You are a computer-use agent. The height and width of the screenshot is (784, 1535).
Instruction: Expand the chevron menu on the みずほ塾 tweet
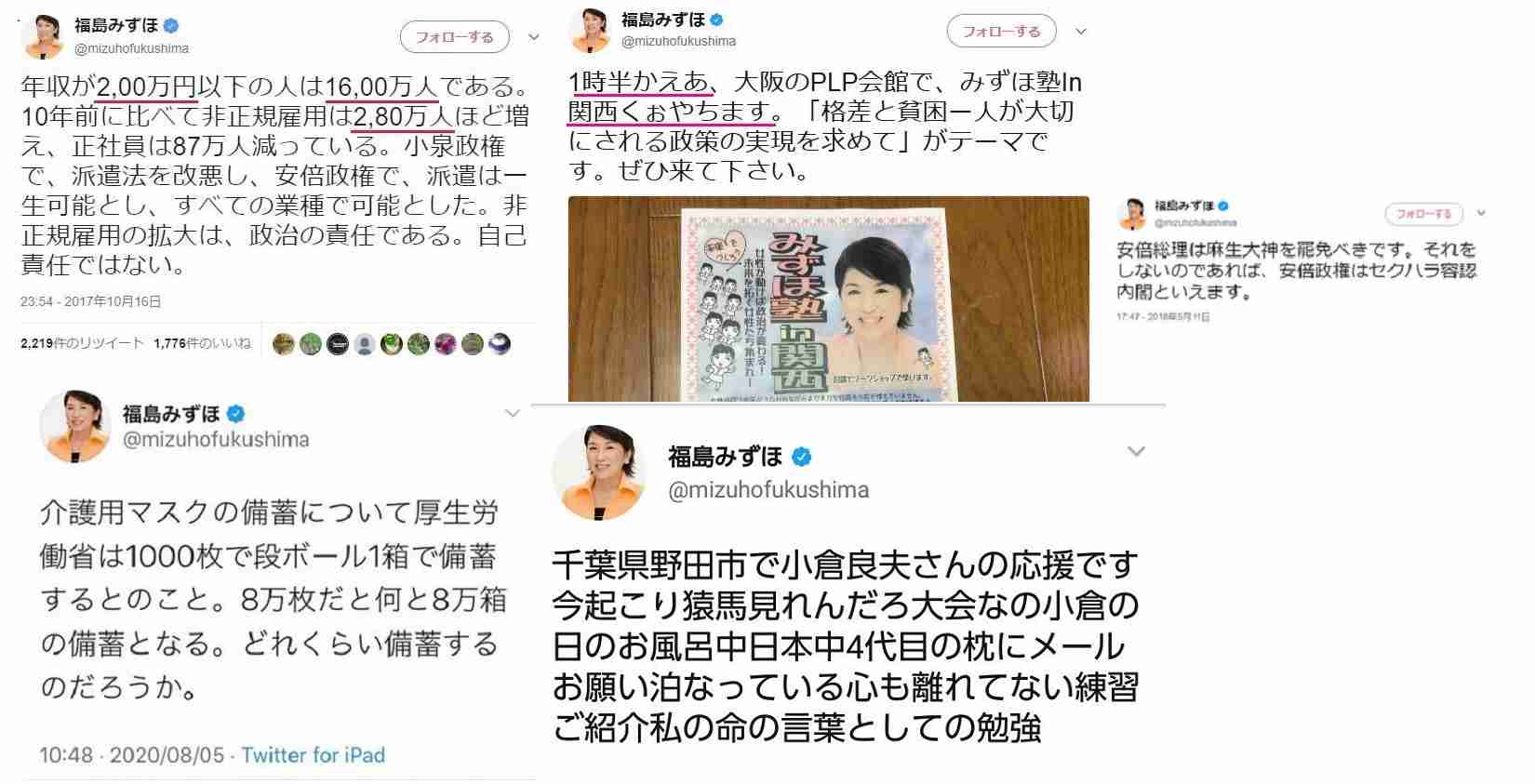(x=1081, y=32)
